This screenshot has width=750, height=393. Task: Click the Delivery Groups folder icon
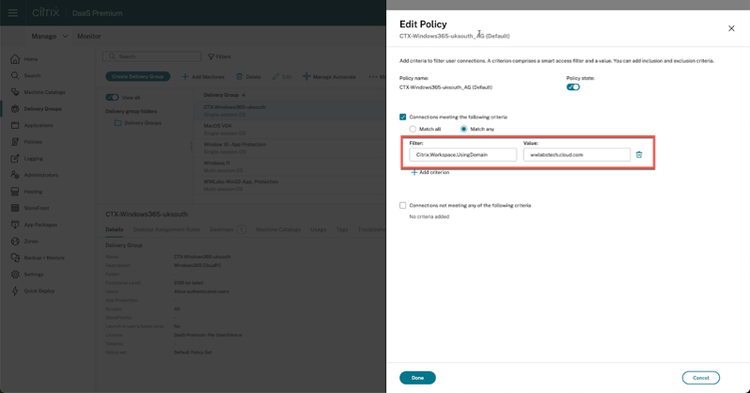tap(118, 123)
